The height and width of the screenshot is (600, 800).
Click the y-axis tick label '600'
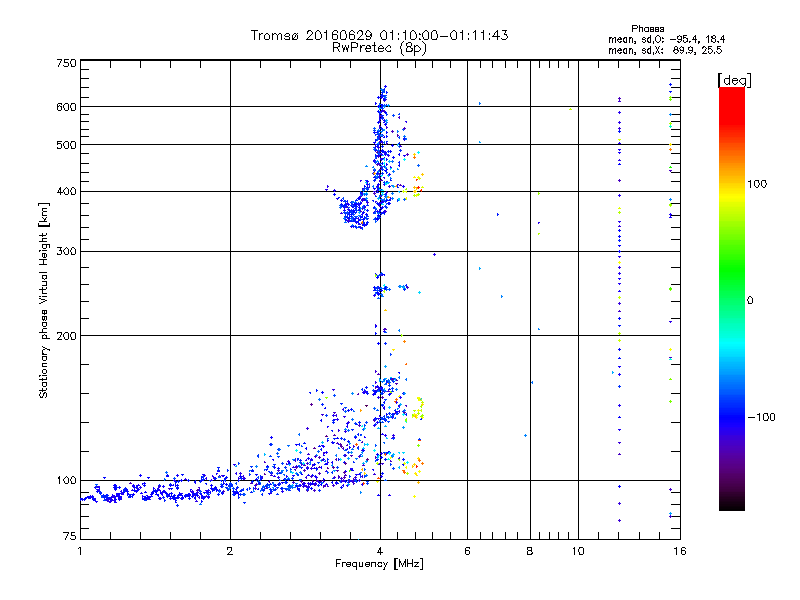(66, 107)
